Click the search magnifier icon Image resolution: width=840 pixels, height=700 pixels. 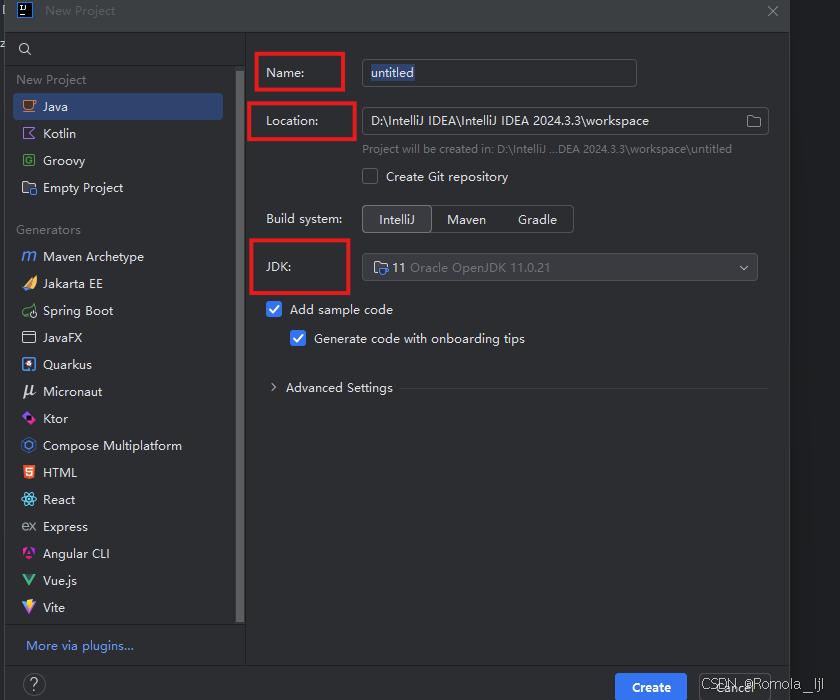tap(25, 49)
